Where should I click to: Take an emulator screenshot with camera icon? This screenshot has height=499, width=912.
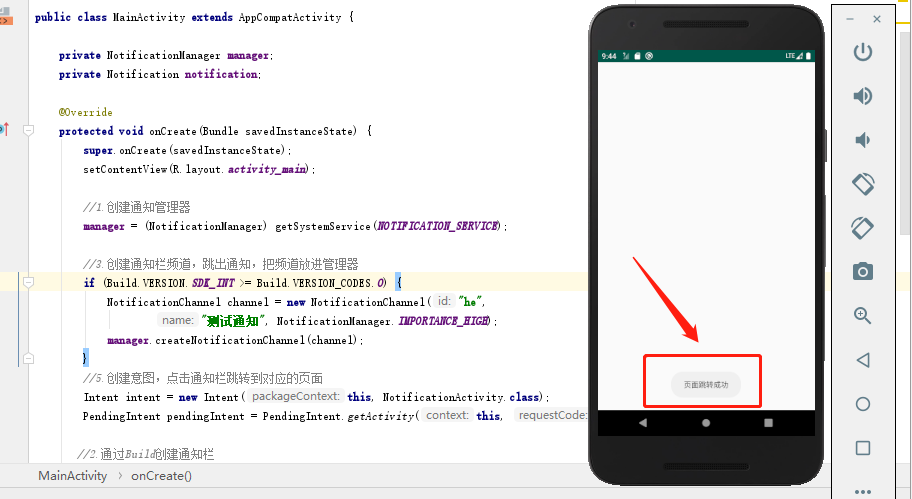coord(863,272)
